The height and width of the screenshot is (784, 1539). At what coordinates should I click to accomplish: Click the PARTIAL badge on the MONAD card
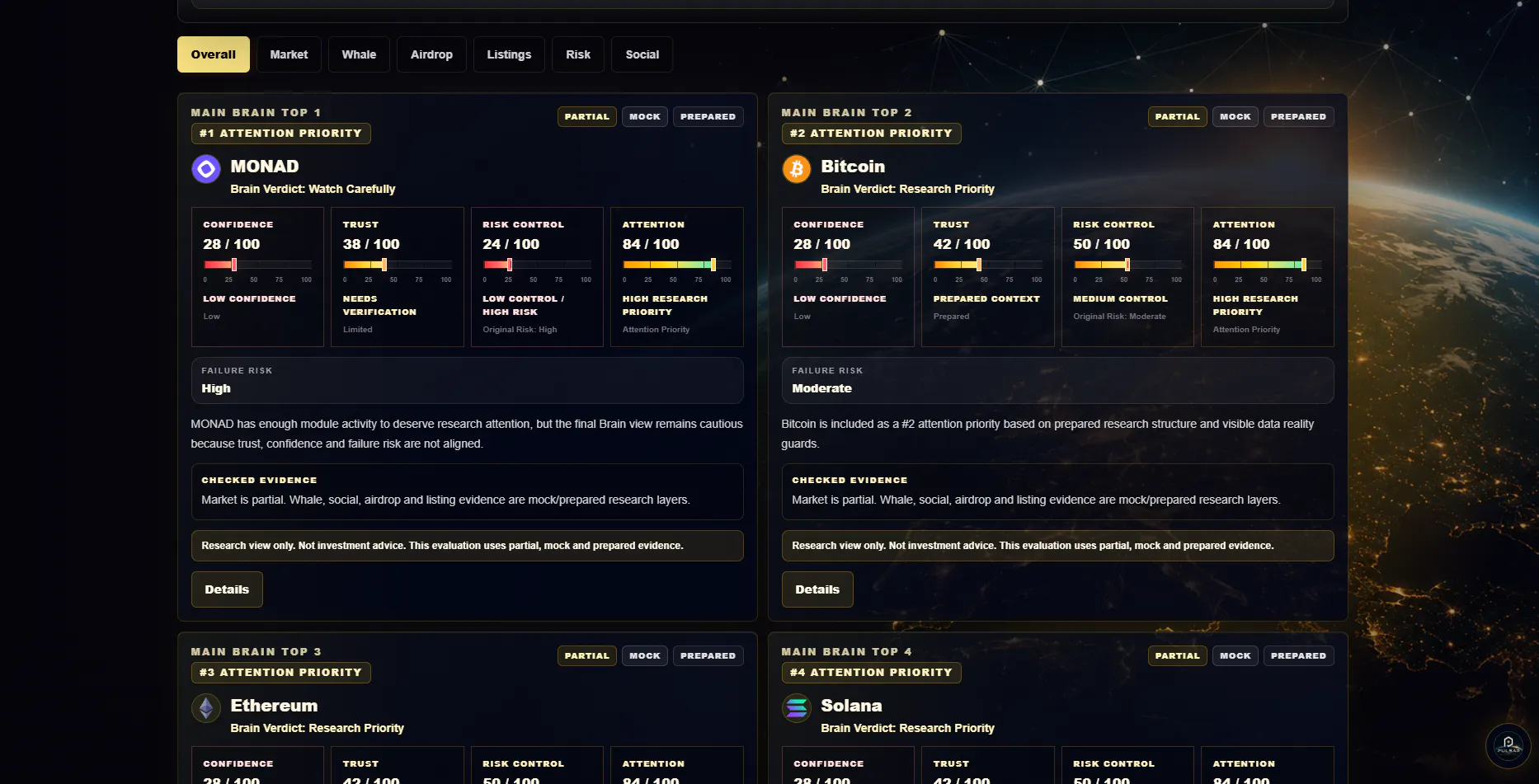587,117
